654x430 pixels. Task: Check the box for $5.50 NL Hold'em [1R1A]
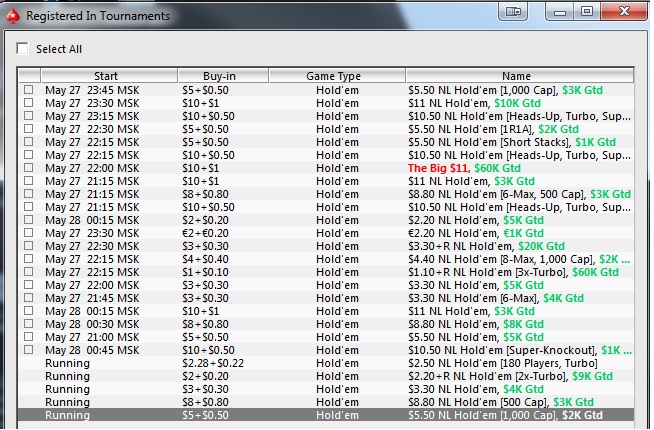coord(28,128)
